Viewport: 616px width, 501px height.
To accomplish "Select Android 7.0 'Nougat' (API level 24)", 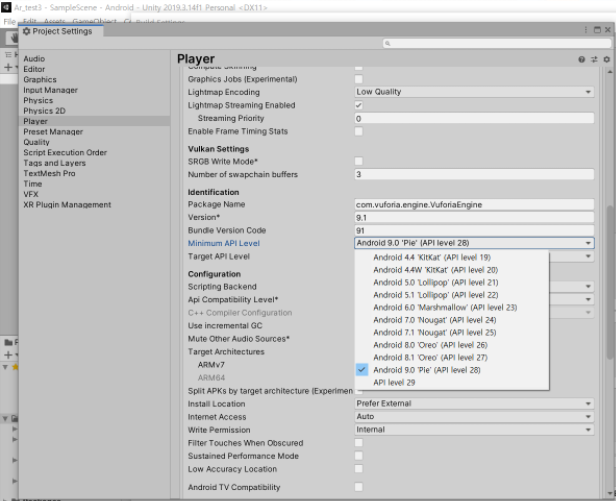I will (452, 320).
